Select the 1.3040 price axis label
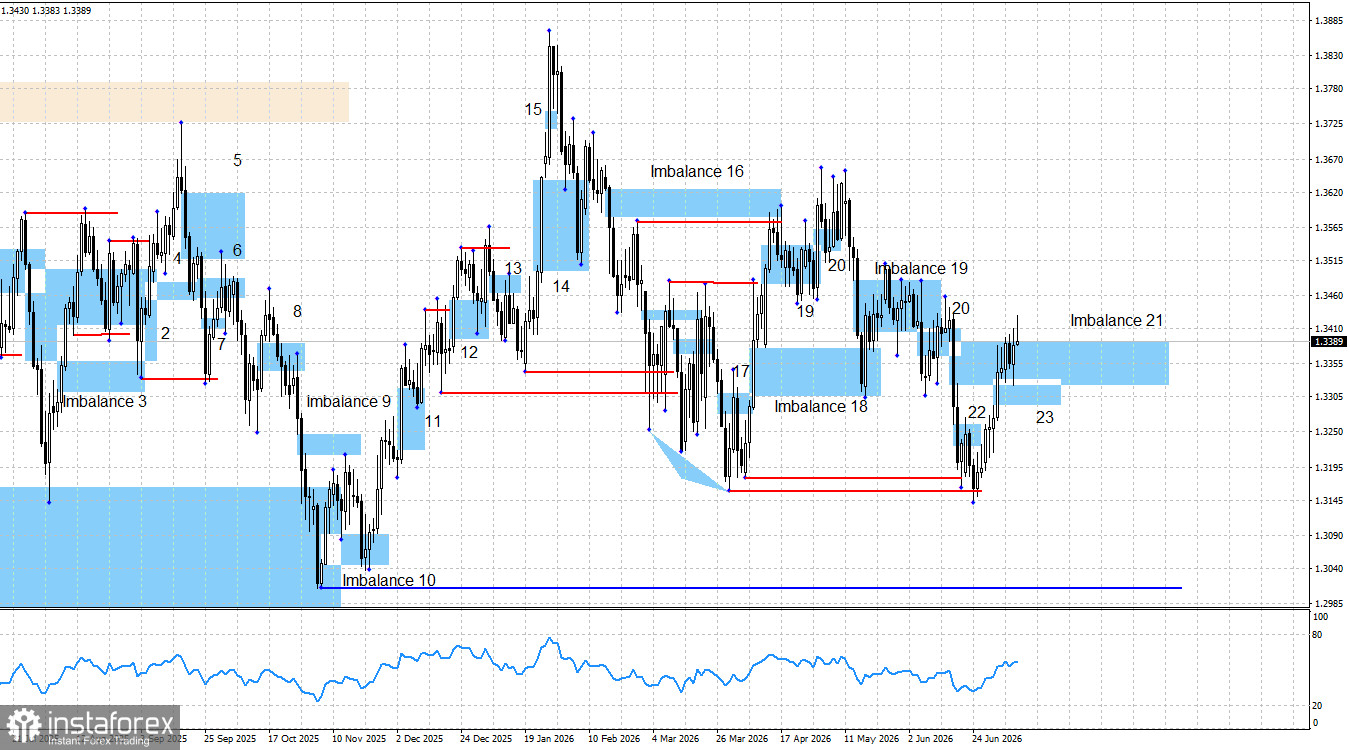Viewport: 1350px width, 750px height. (1328, 569)
